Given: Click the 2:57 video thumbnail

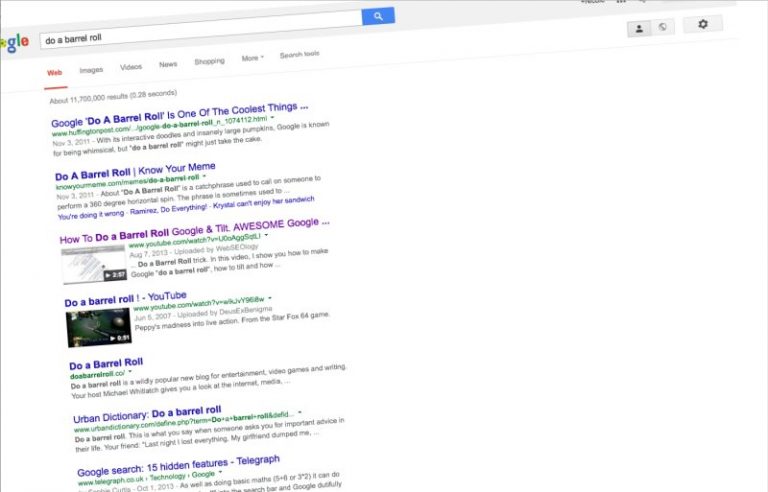Looking at the screenshot, I should click(x=94, y=265).
